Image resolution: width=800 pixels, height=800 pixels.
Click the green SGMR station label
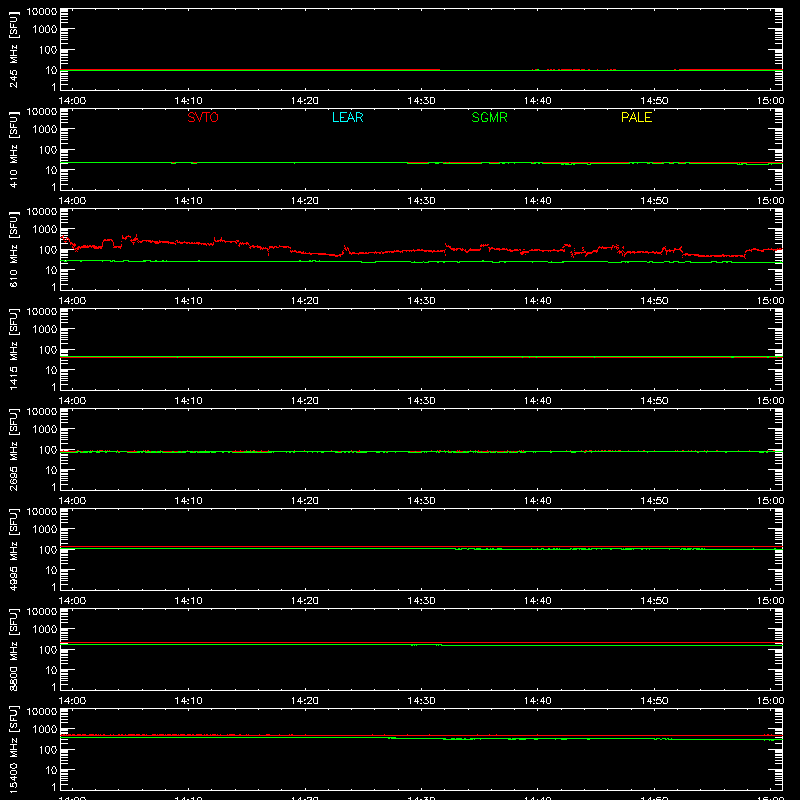tap(489, 117)
